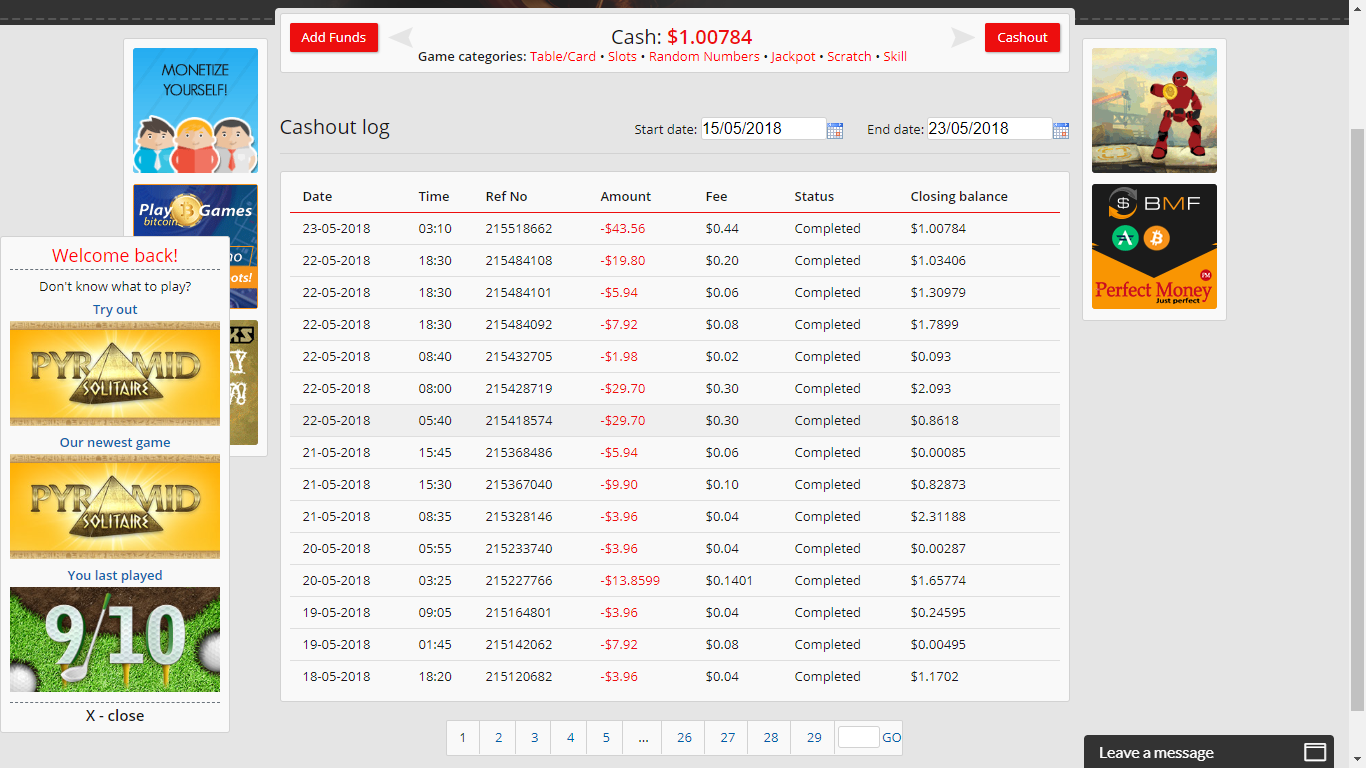Expand the Leave a message chat window icon

[x=1315, y=752]
